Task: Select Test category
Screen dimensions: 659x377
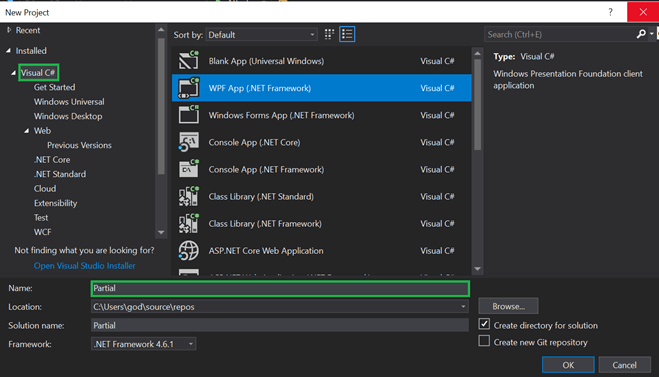Action: pos(41,218)
